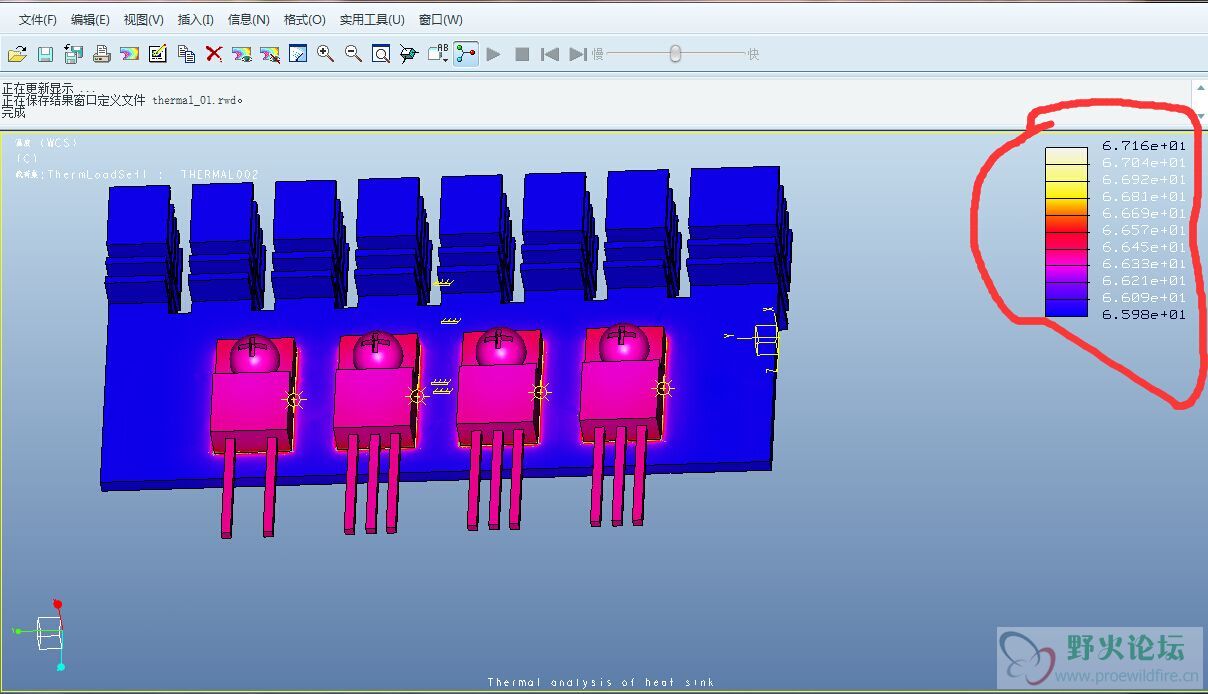
Task: Open the 格式(O) menu
Action: click(304, 20)
